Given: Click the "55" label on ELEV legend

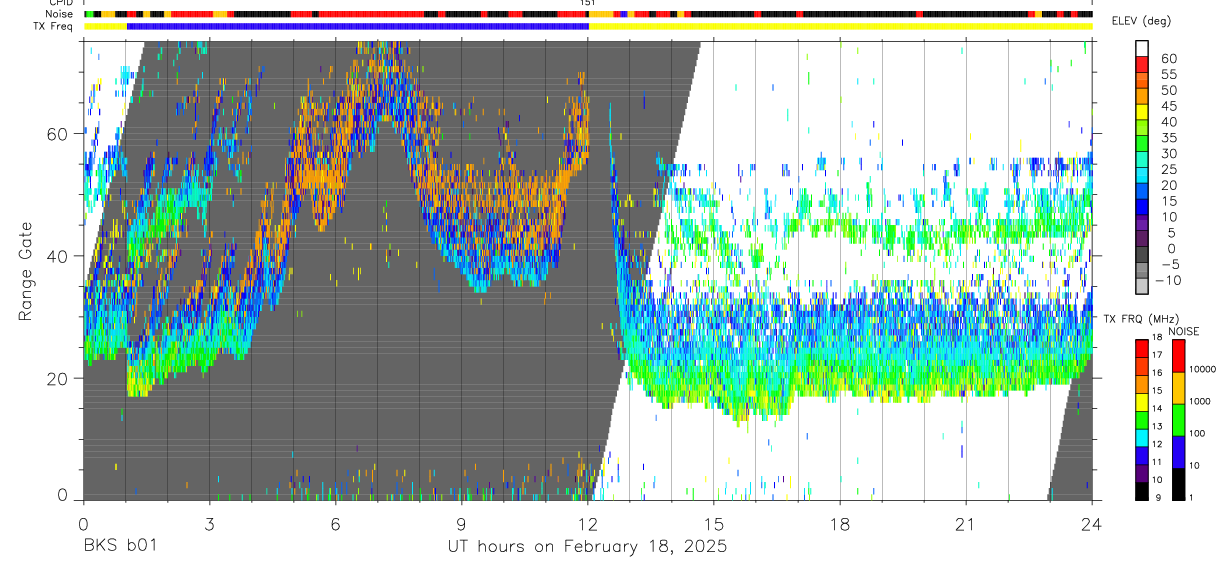Looking at the screenshot, I should tap(1167, 73).
